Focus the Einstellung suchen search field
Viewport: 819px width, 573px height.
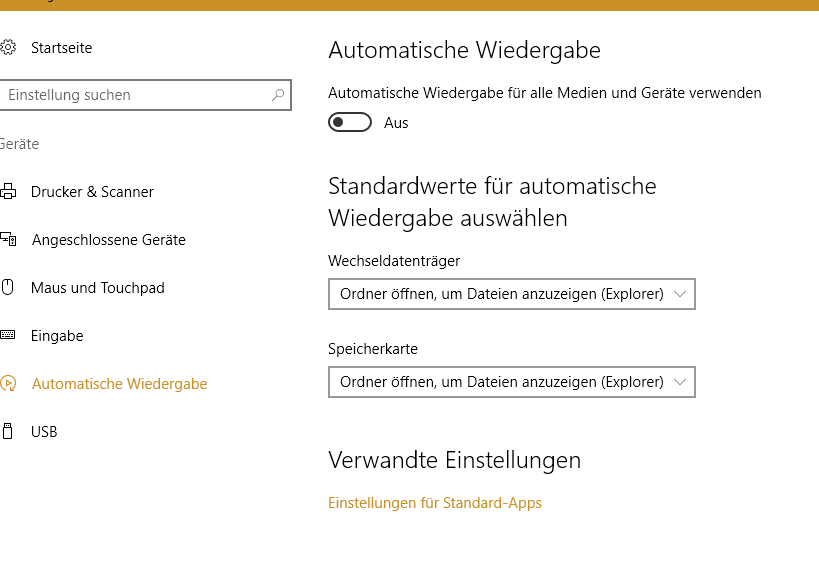(x=145, y=95)
